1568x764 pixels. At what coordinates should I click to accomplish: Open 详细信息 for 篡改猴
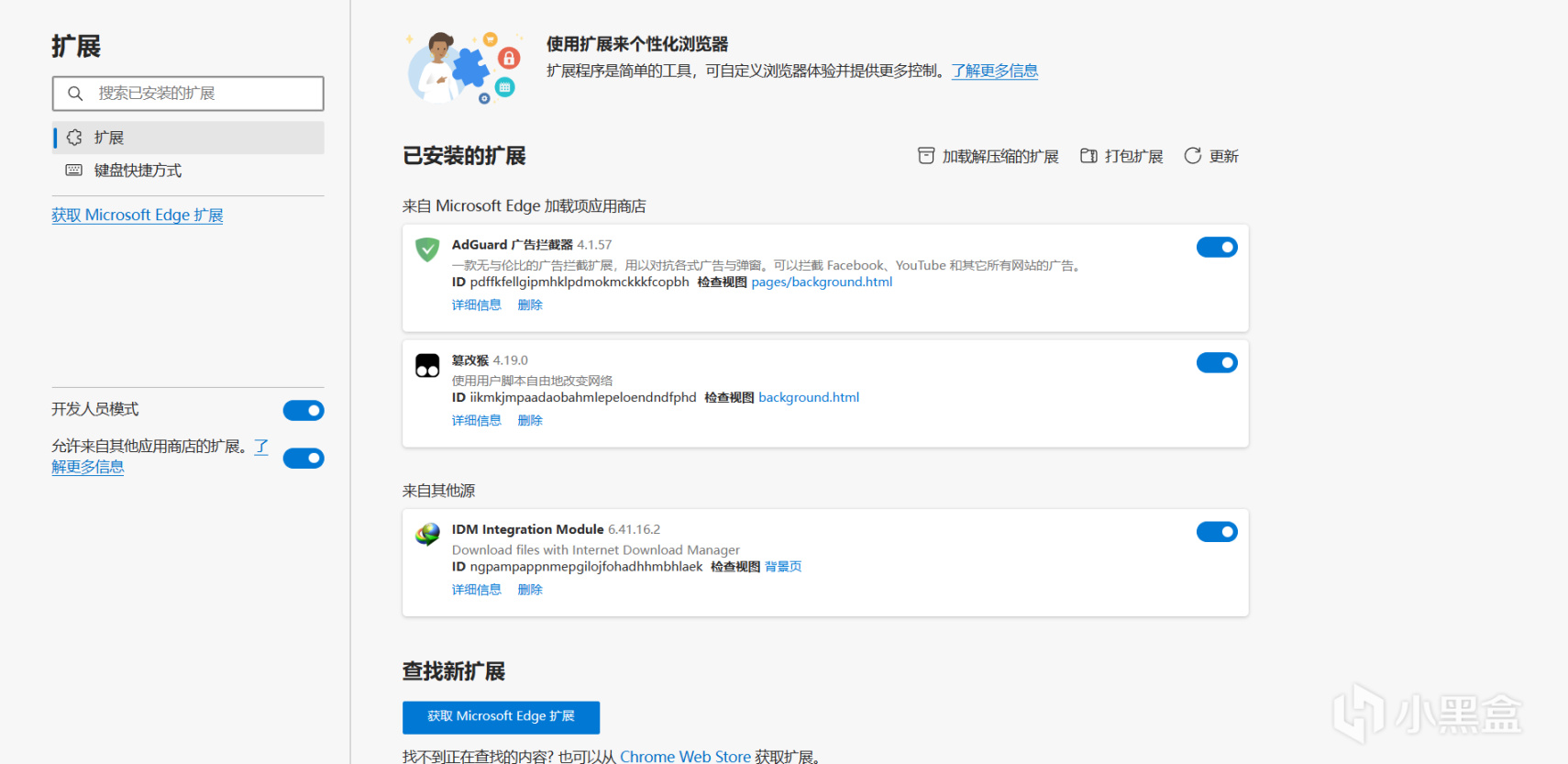click(x=477, y=421)
